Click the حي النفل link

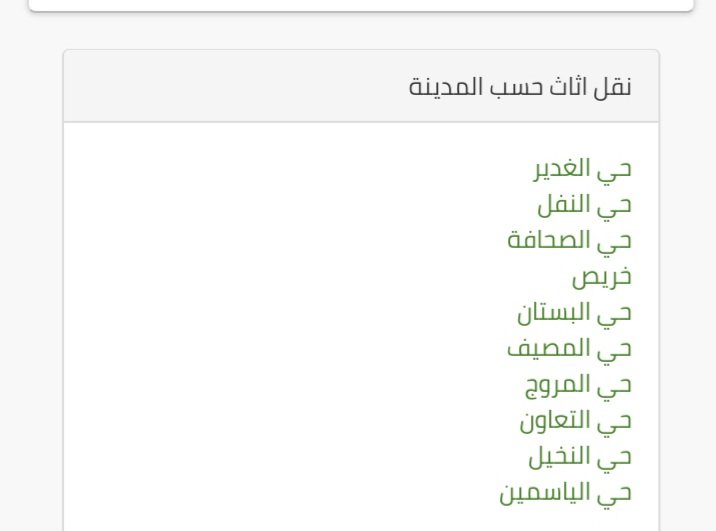tap(585, 205)
